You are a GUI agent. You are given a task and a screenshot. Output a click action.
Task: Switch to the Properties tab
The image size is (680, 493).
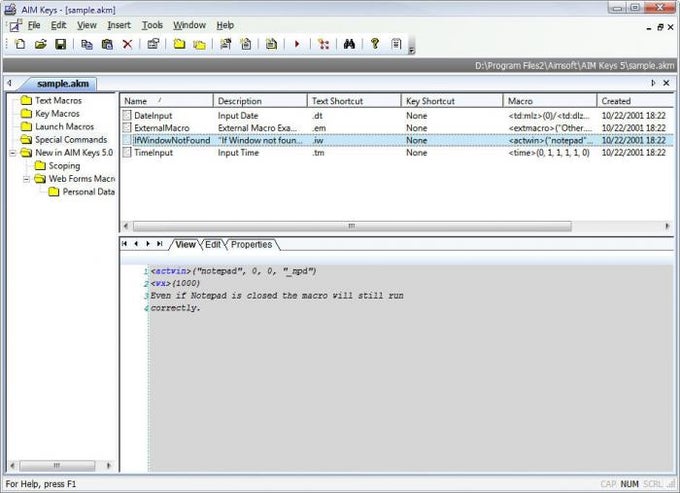point(251,244)
